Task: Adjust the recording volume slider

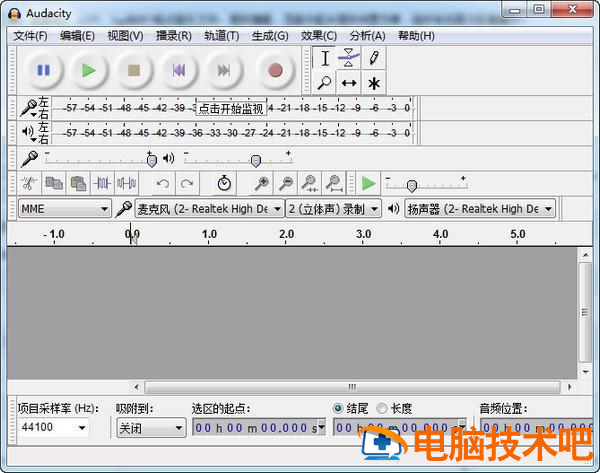Action: click(x=152, y=160)
